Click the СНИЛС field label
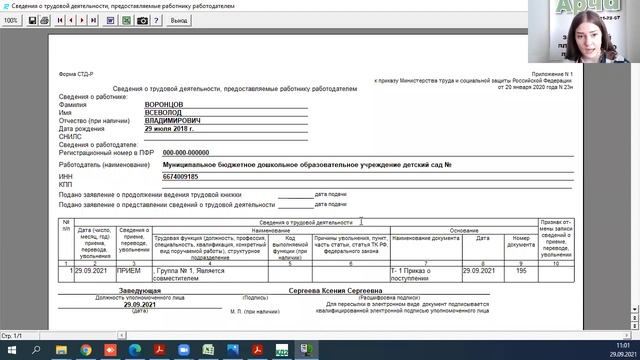Image resolution: width=640 pixels, height=360 pixels. click(70, 137)
